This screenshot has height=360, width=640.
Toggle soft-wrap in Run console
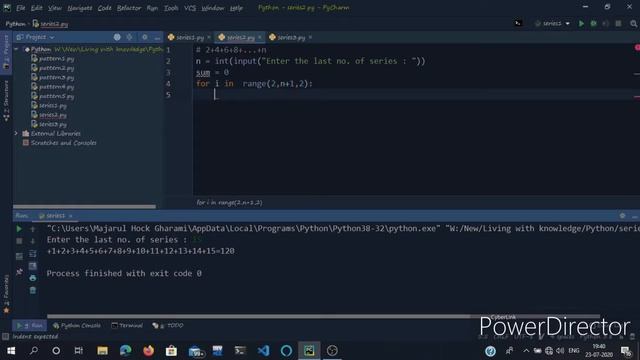[x=33, y=254]
